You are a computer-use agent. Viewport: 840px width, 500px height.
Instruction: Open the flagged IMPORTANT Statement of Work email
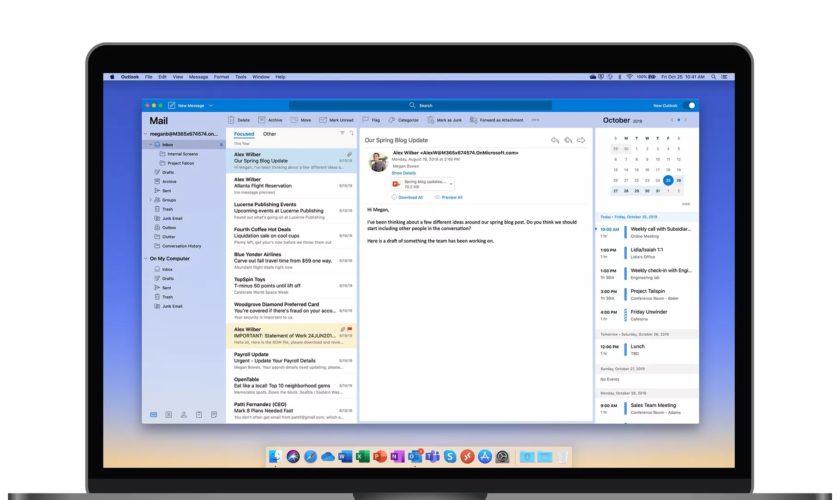point(292,335)
